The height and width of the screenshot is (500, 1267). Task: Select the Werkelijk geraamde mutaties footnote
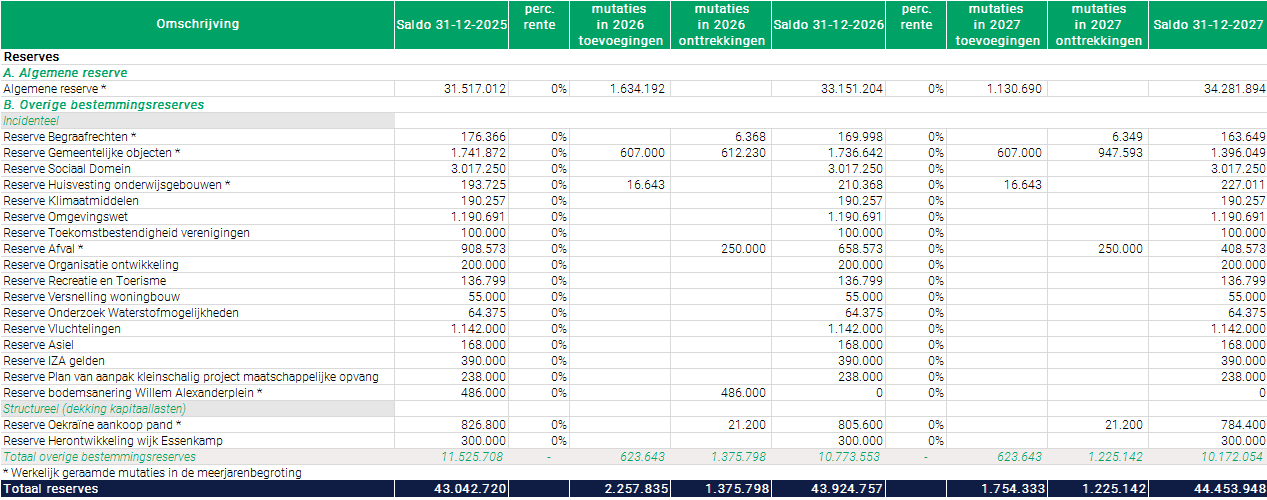(151, 473)
